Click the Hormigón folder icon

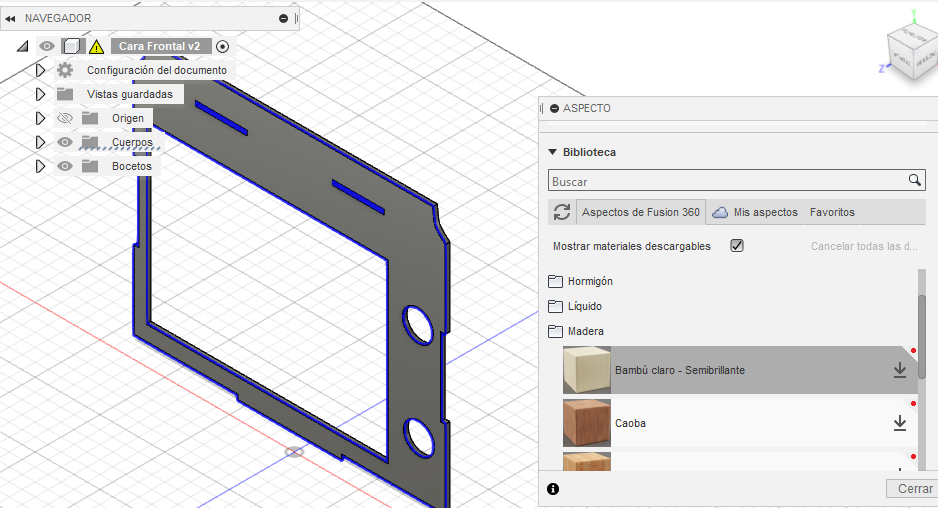point(556,281)
